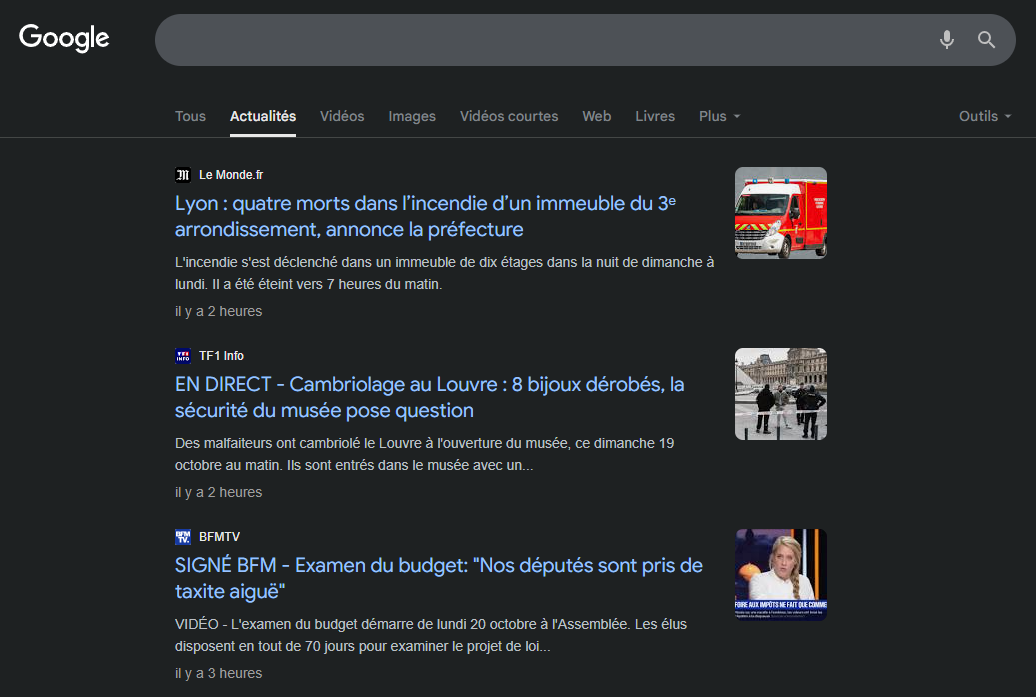The image size is (1036, 697).
Task: Click the Louvre article thumbnail
Action: 780,393
